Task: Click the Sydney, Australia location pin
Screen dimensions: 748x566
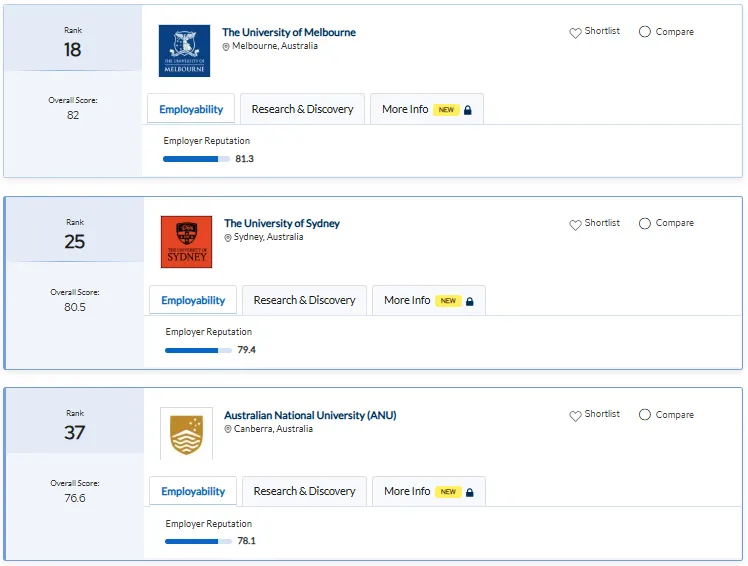Action: pos(228,237)
